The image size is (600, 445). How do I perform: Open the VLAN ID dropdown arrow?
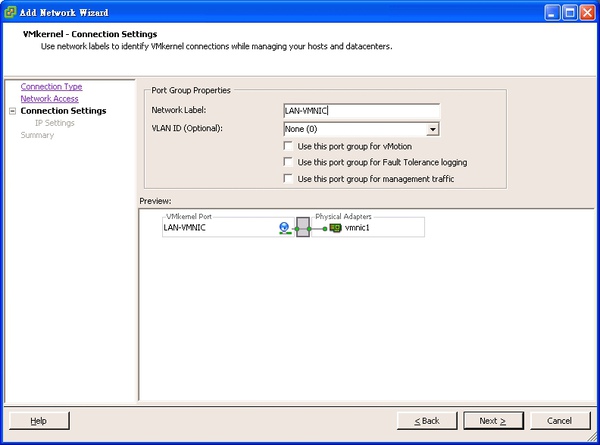point(432,129)
